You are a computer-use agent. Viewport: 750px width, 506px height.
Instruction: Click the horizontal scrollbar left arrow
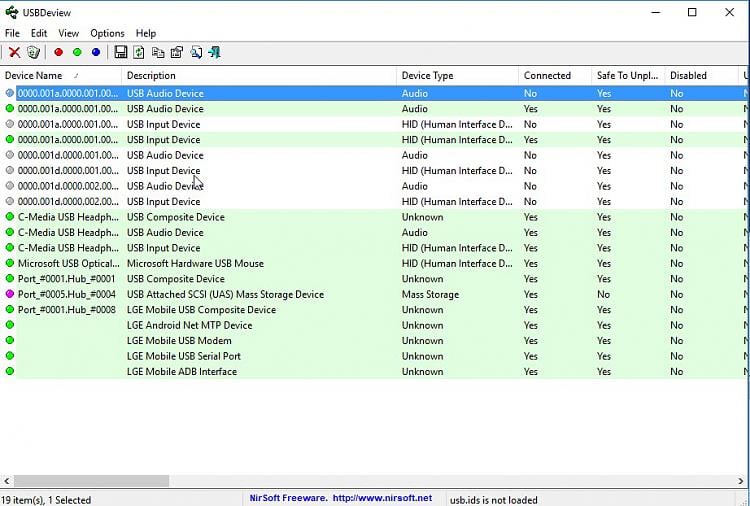(x=7, y=481)
